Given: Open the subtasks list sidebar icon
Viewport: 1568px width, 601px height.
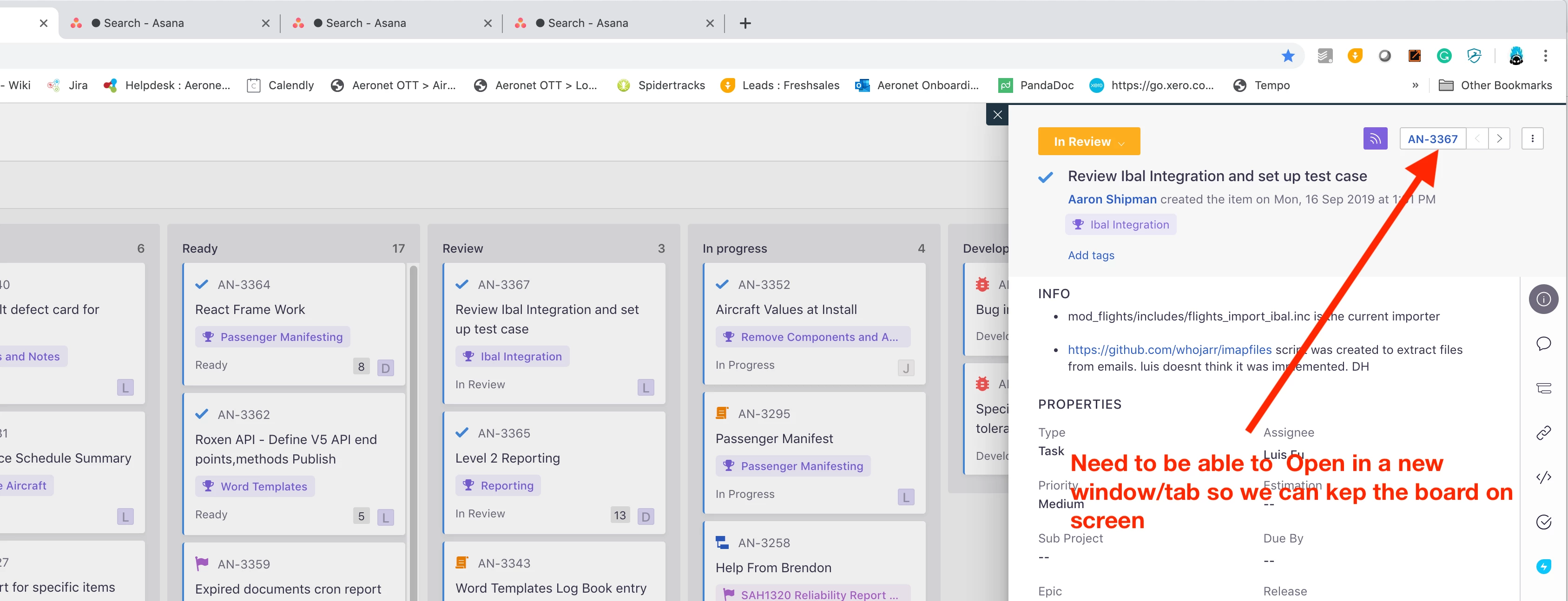Looking at the screenshot, I should [1543, 388].
